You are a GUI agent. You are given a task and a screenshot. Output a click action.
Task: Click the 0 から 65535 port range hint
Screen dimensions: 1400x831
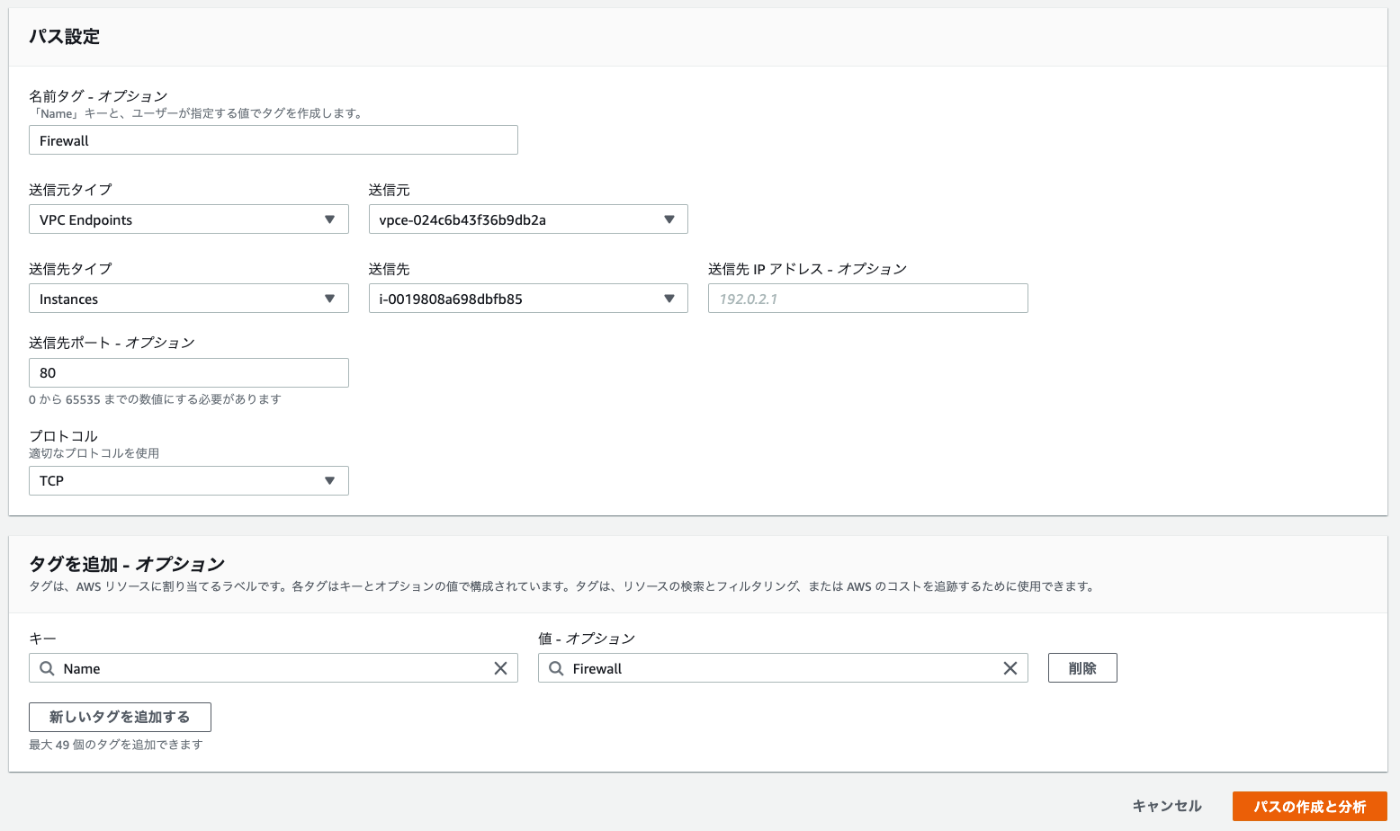pyautogui.click(x=155, y=399)
